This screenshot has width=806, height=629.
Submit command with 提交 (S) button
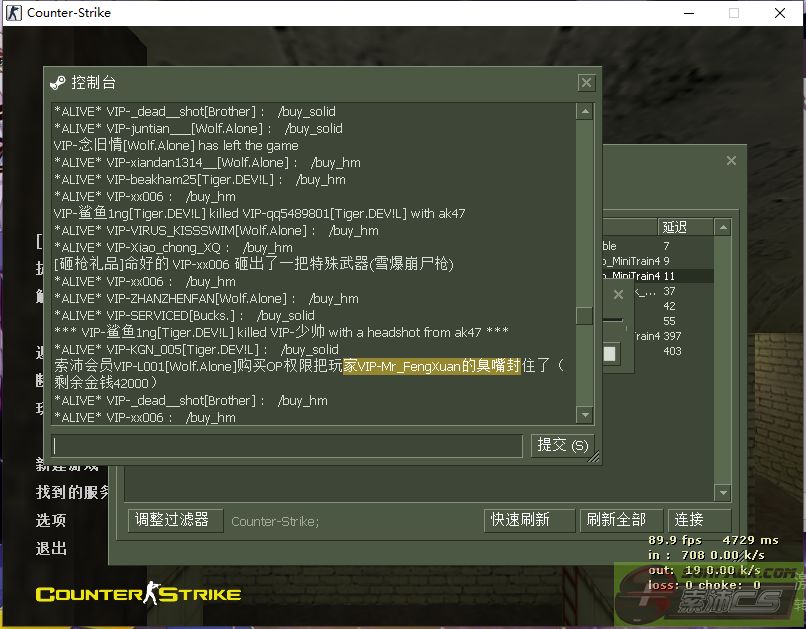point(562,445)
